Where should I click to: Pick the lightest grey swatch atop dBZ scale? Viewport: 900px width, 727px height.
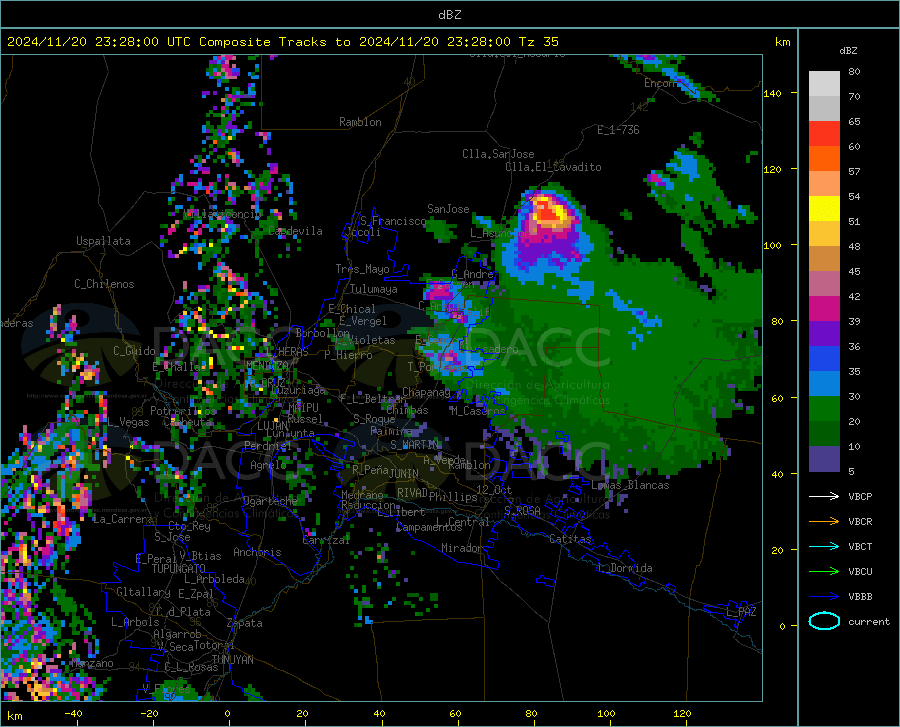[x=824, y=84]
